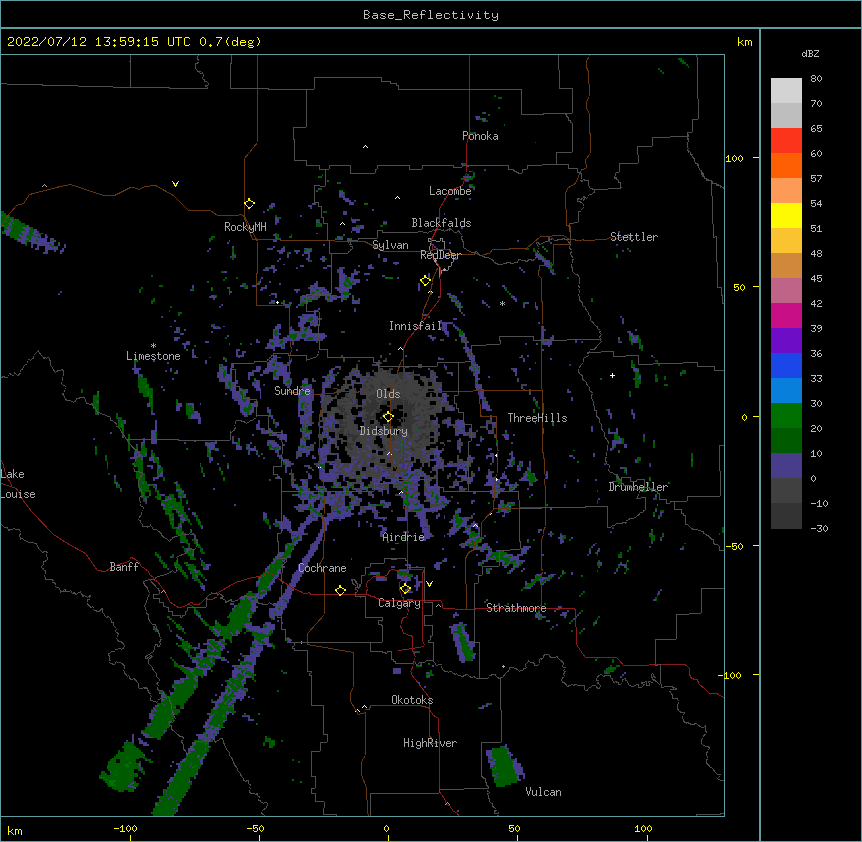The width and height of the screenshot is (862, 842).
Task: Select the top light gray 80-70 dBZ swatch
Action: tap(786, 90)
